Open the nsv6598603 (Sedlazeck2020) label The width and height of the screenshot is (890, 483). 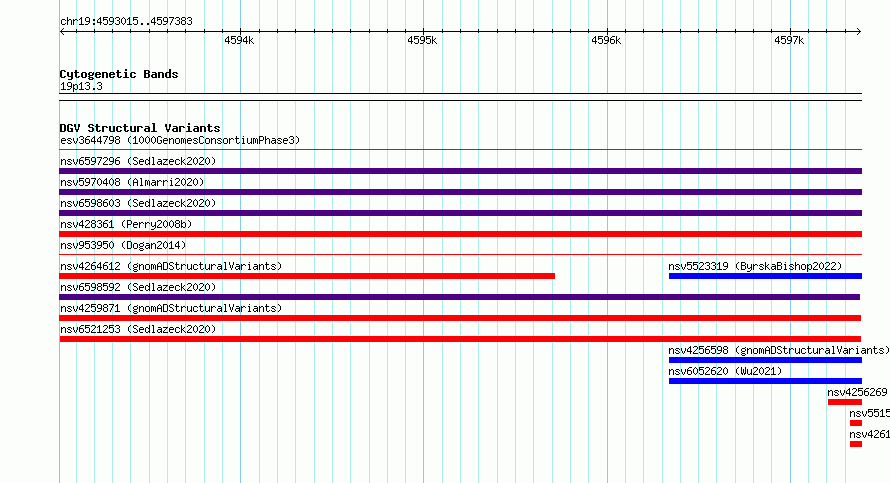pyautogui.click(x=138, y=203)
